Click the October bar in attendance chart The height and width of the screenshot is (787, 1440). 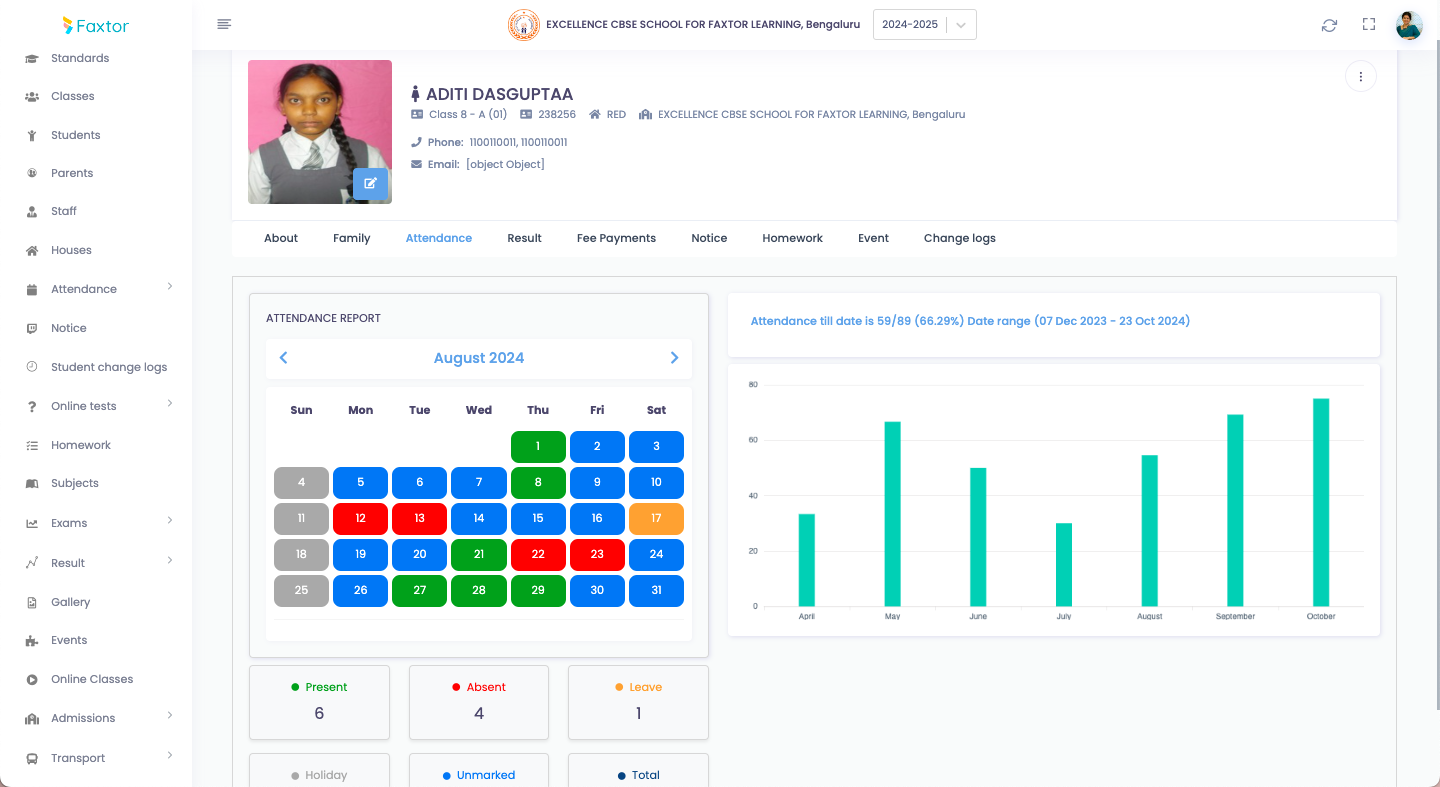click(x=1321, y=502)
